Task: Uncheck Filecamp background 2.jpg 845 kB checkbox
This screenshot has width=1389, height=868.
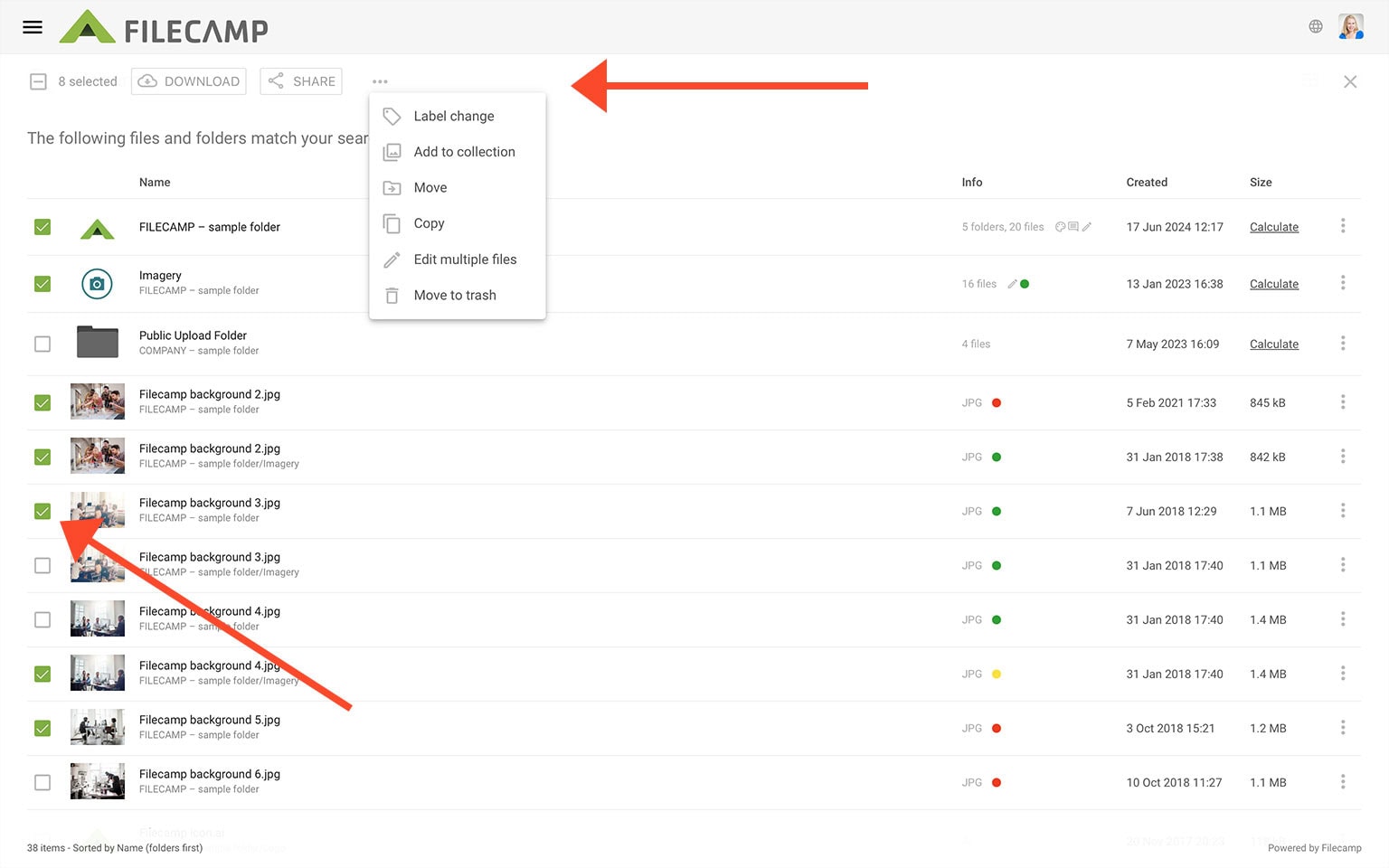Action: point(43,402)
